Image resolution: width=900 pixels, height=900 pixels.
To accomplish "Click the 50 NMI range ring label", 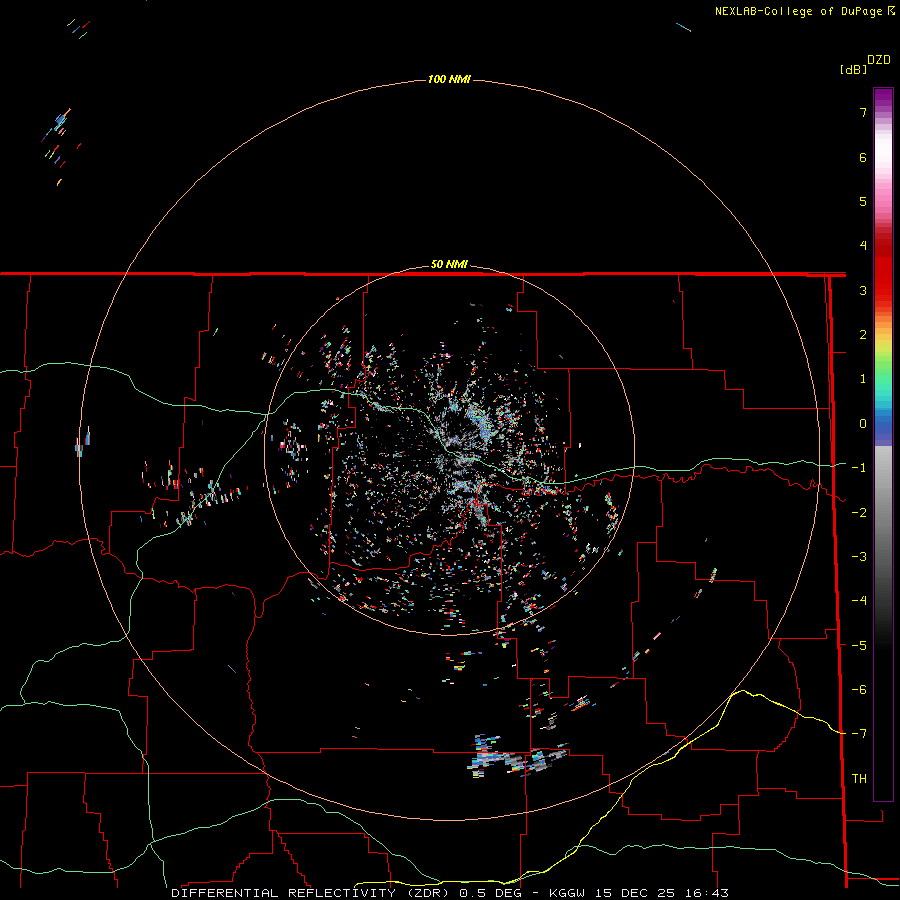I will 449,265.
